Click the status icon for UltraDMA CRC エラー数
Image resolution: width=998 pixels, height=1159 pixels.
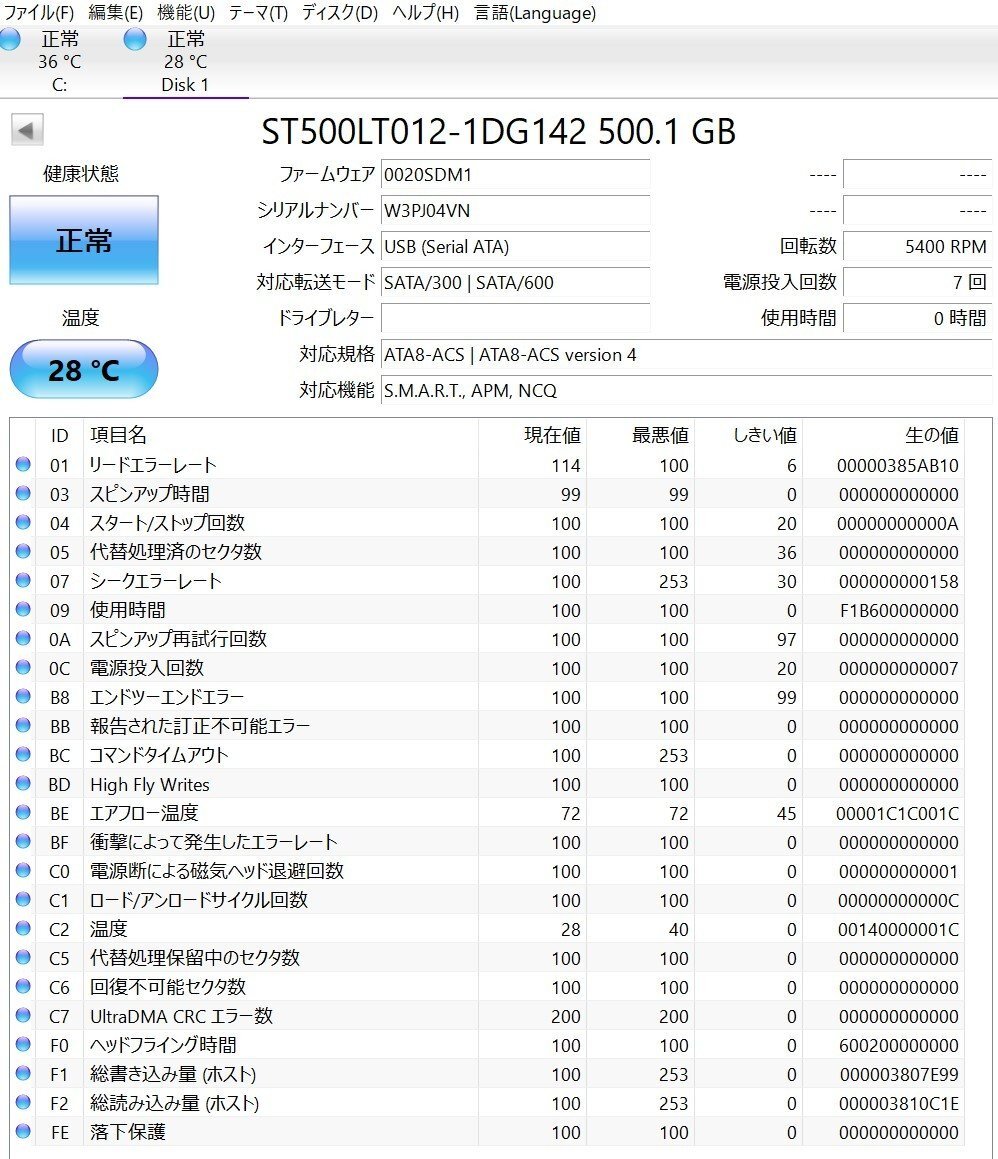(24, 1016)
